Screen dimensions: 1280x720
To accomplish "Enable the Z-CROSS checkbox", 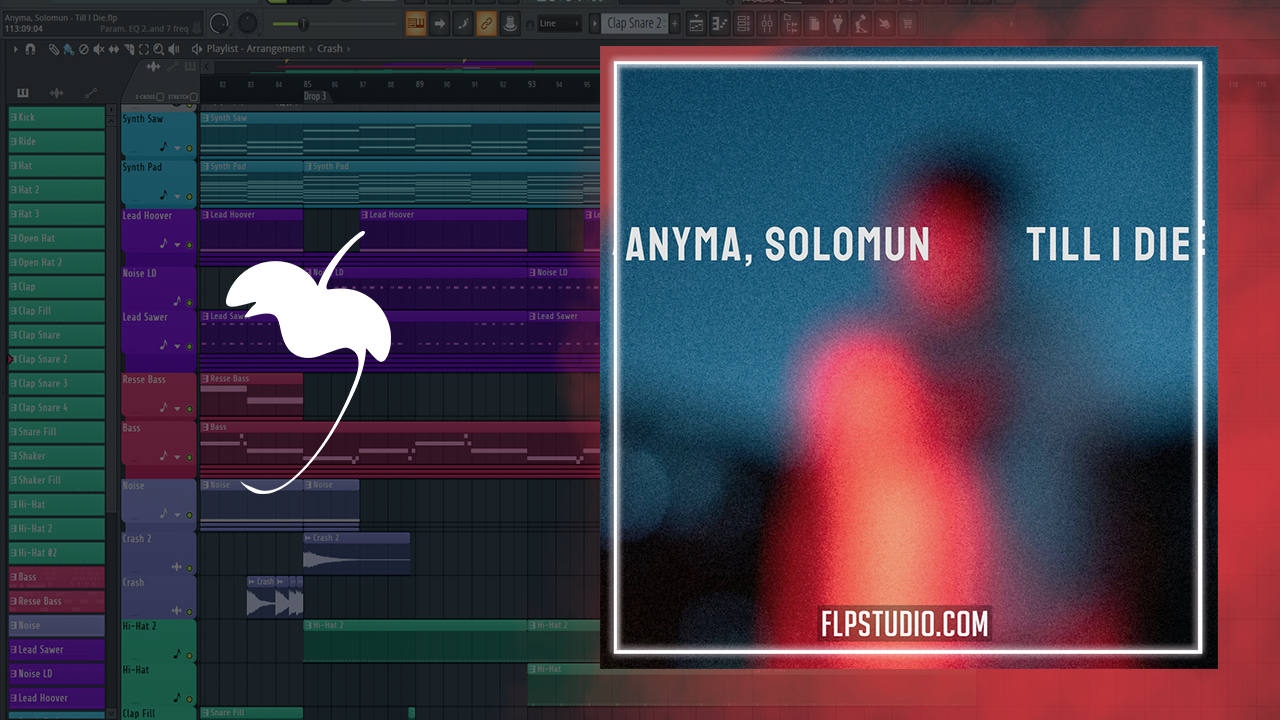I will 160,97.
